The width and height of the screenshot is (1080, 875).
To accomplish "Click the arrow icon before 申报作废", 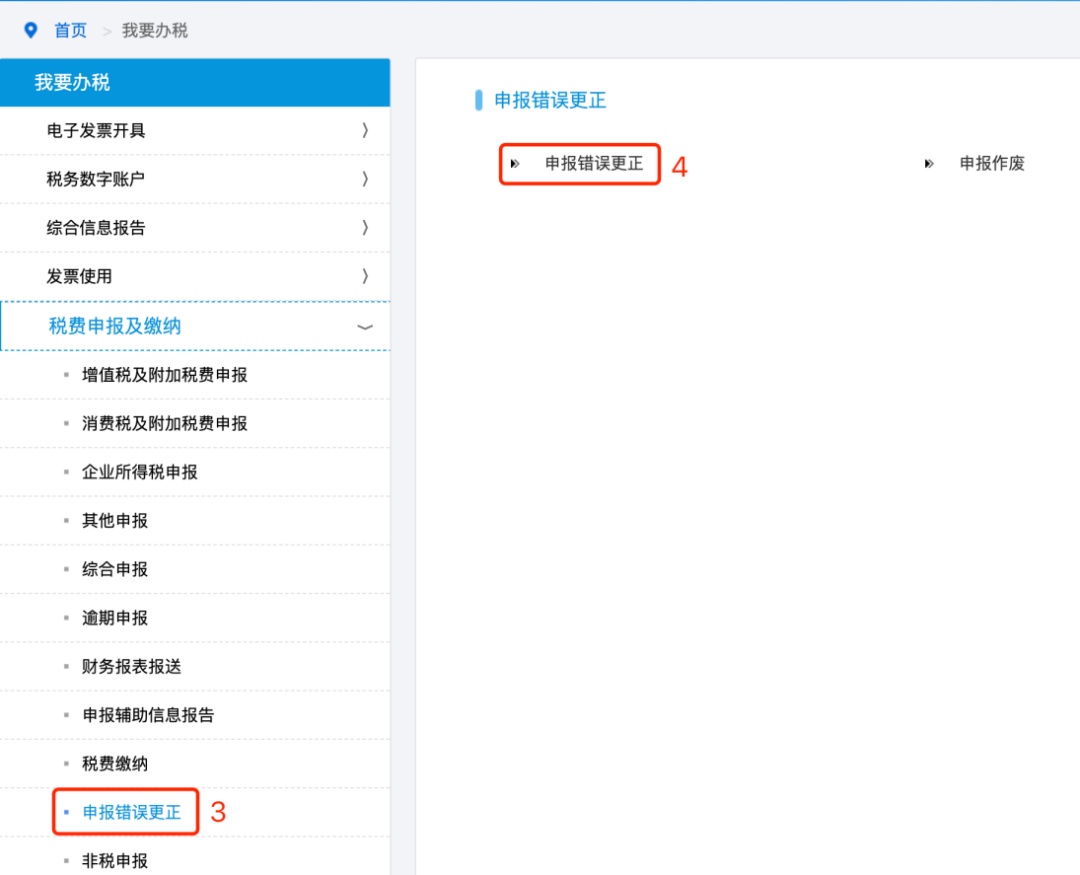I will [x=928, y=164].
